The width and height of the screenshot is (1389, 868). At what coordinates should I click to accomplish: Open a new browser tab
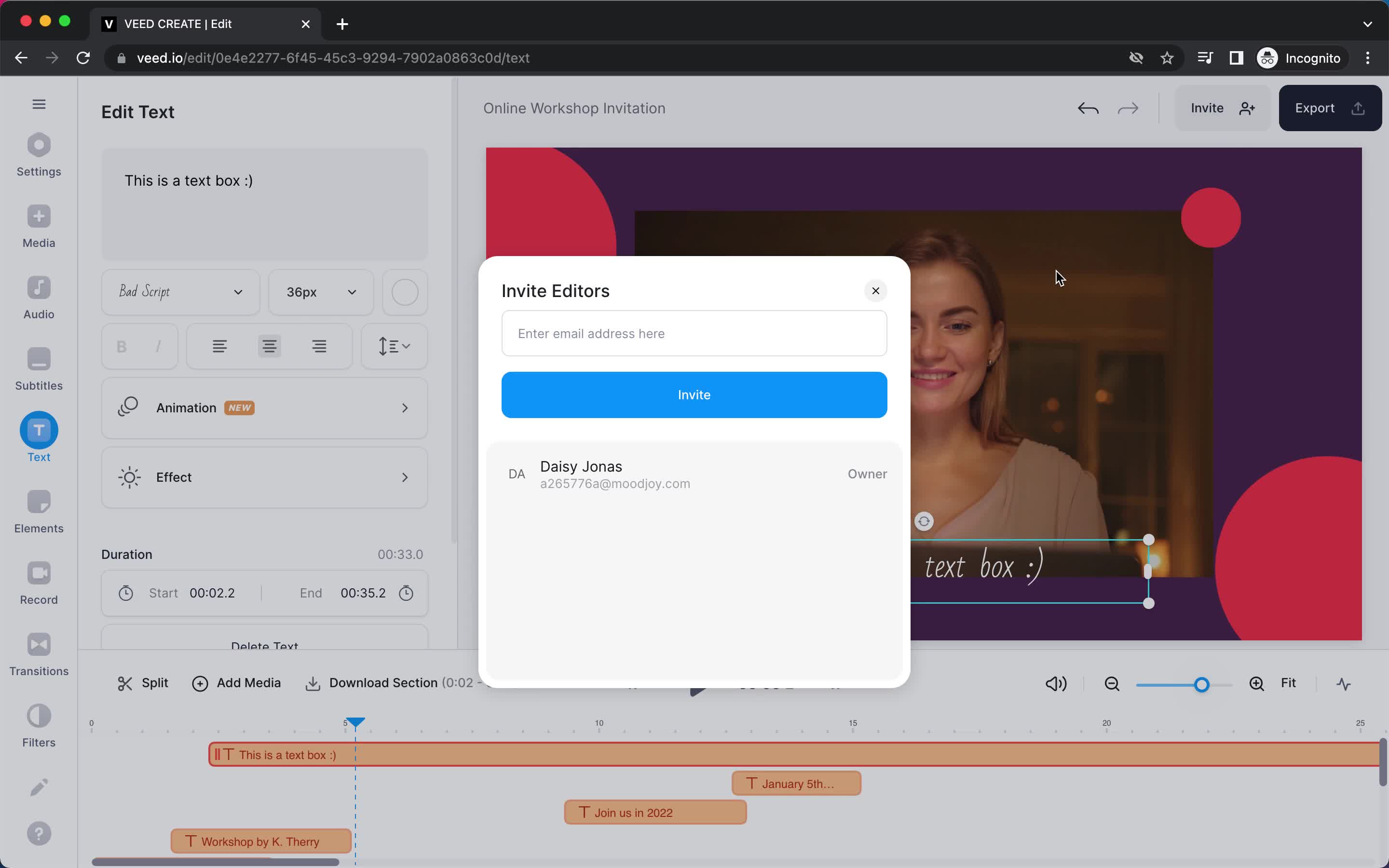click(x=342, y=24)
